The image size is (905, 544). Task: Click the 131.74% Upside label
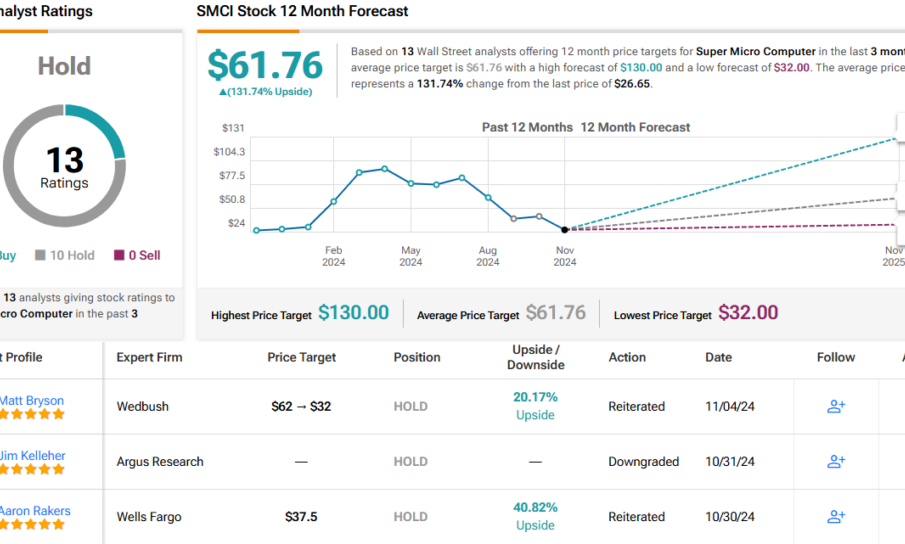[265, 92]
